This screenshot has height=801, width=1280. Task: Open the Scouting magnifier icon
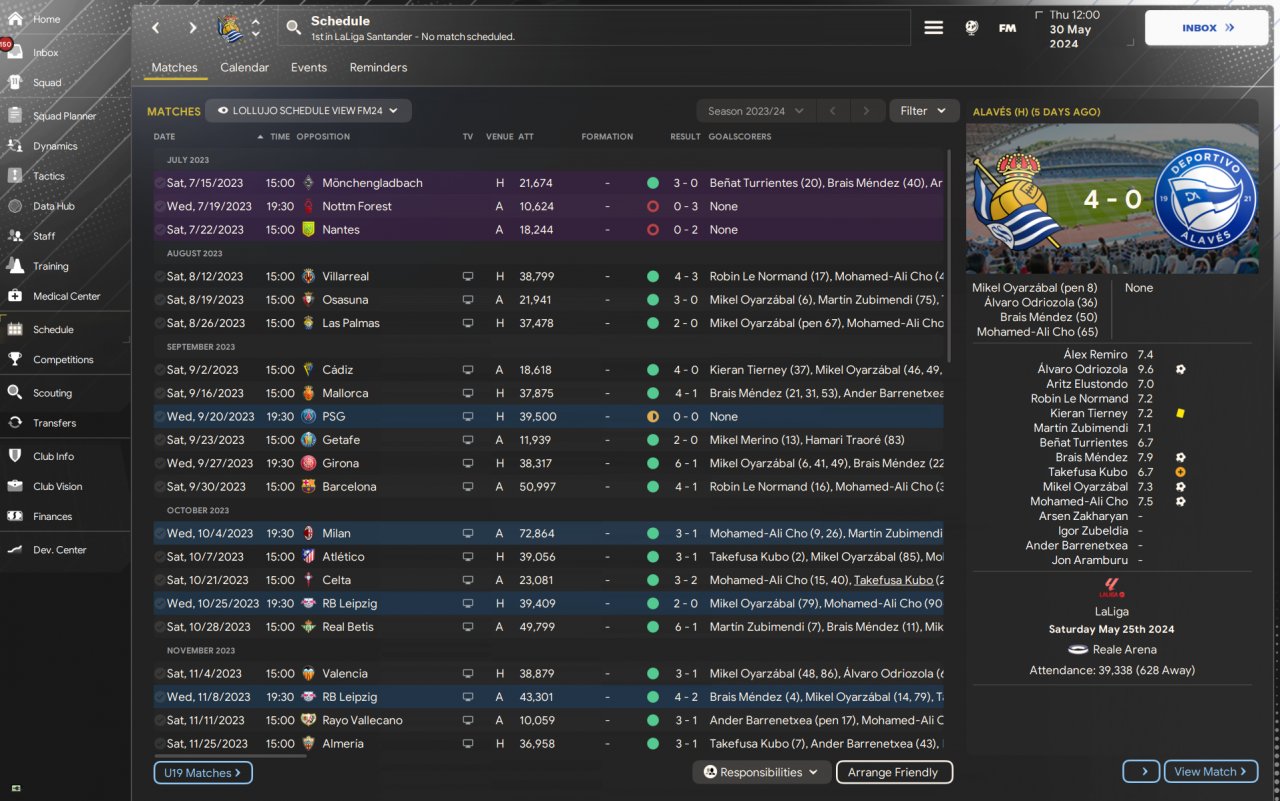coord(15,393)
